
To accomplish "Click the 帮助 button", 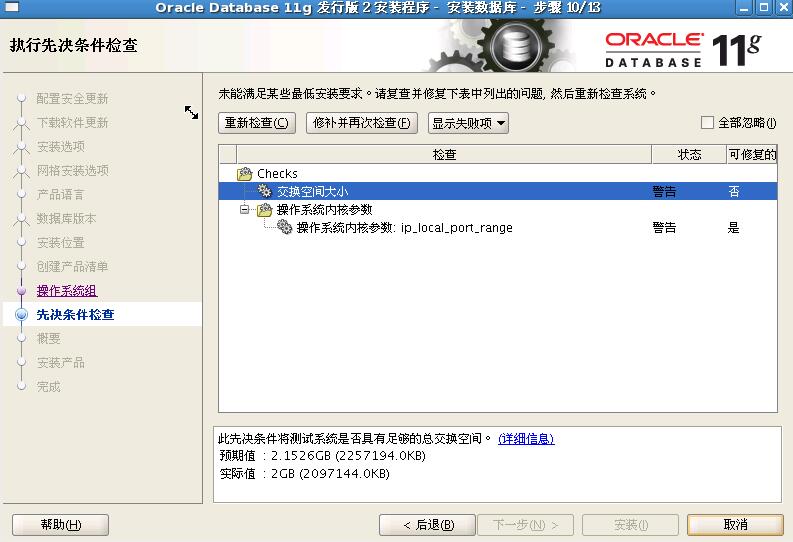I will click(61, 525).
